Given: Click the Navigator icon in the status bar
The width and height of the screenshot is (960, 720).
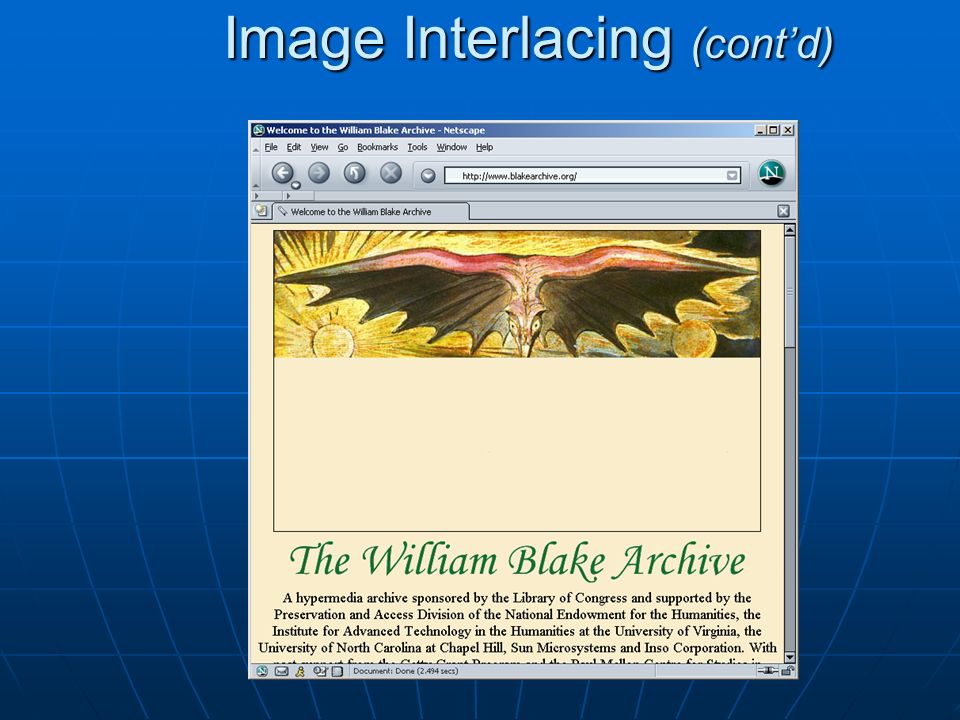Looking at the screenshot, I should pyautogui.click(x=262, y=671).
